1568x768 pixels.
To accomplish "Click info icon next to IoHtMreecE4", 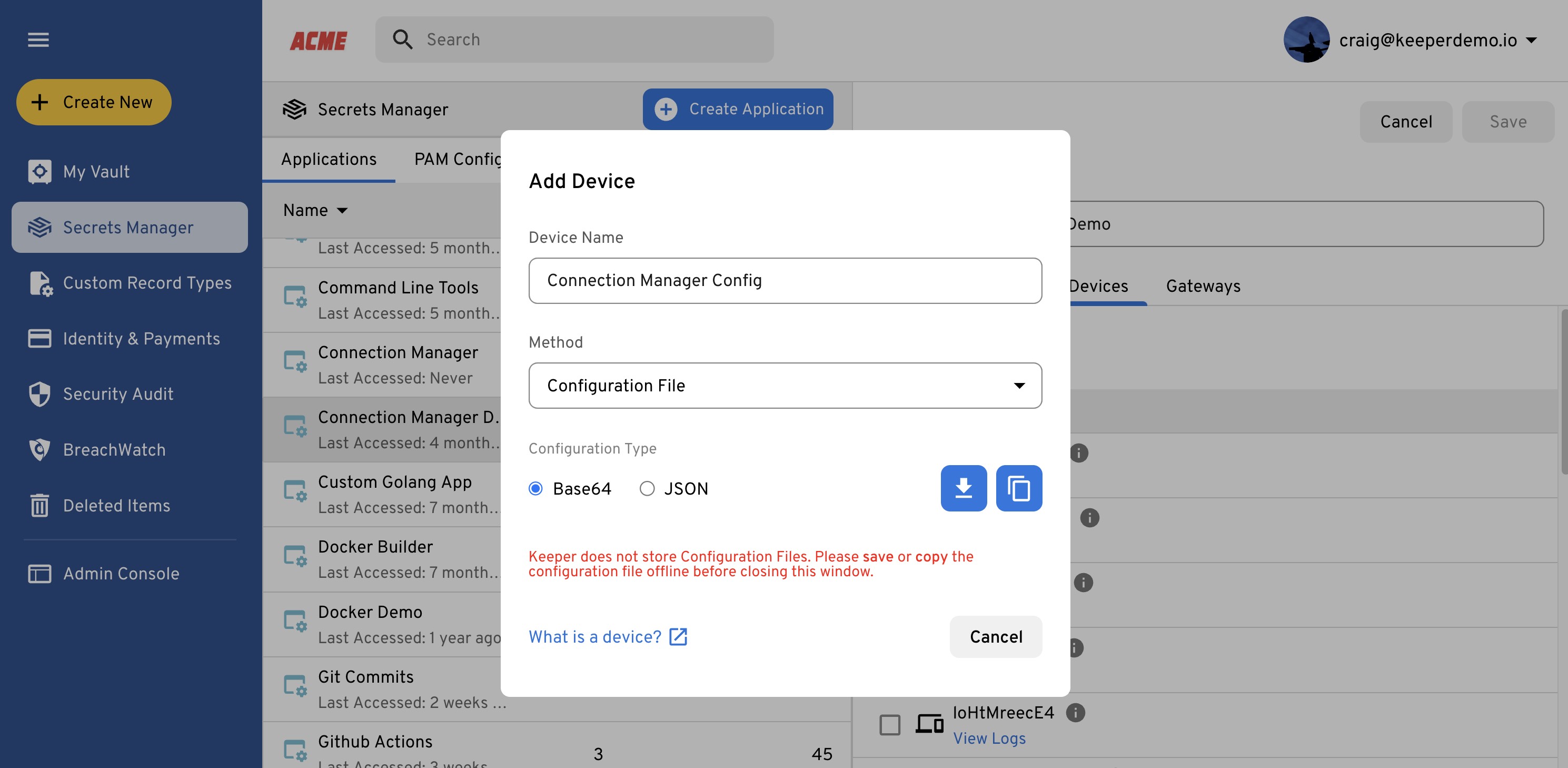I will (x=1076, y=712).
